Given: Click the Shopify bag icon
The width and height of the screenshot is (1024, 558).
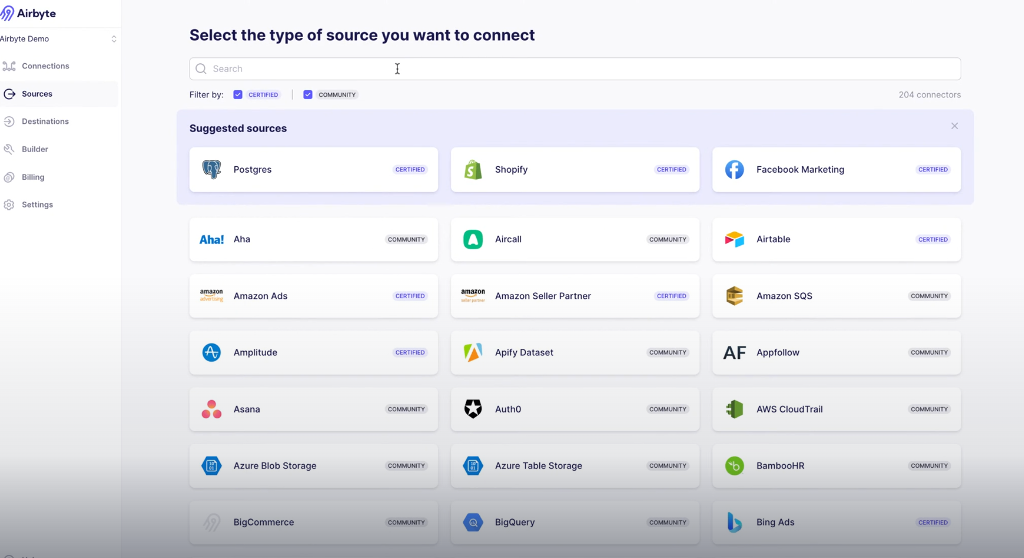Looking at the screenshot, I should [473, 169].
